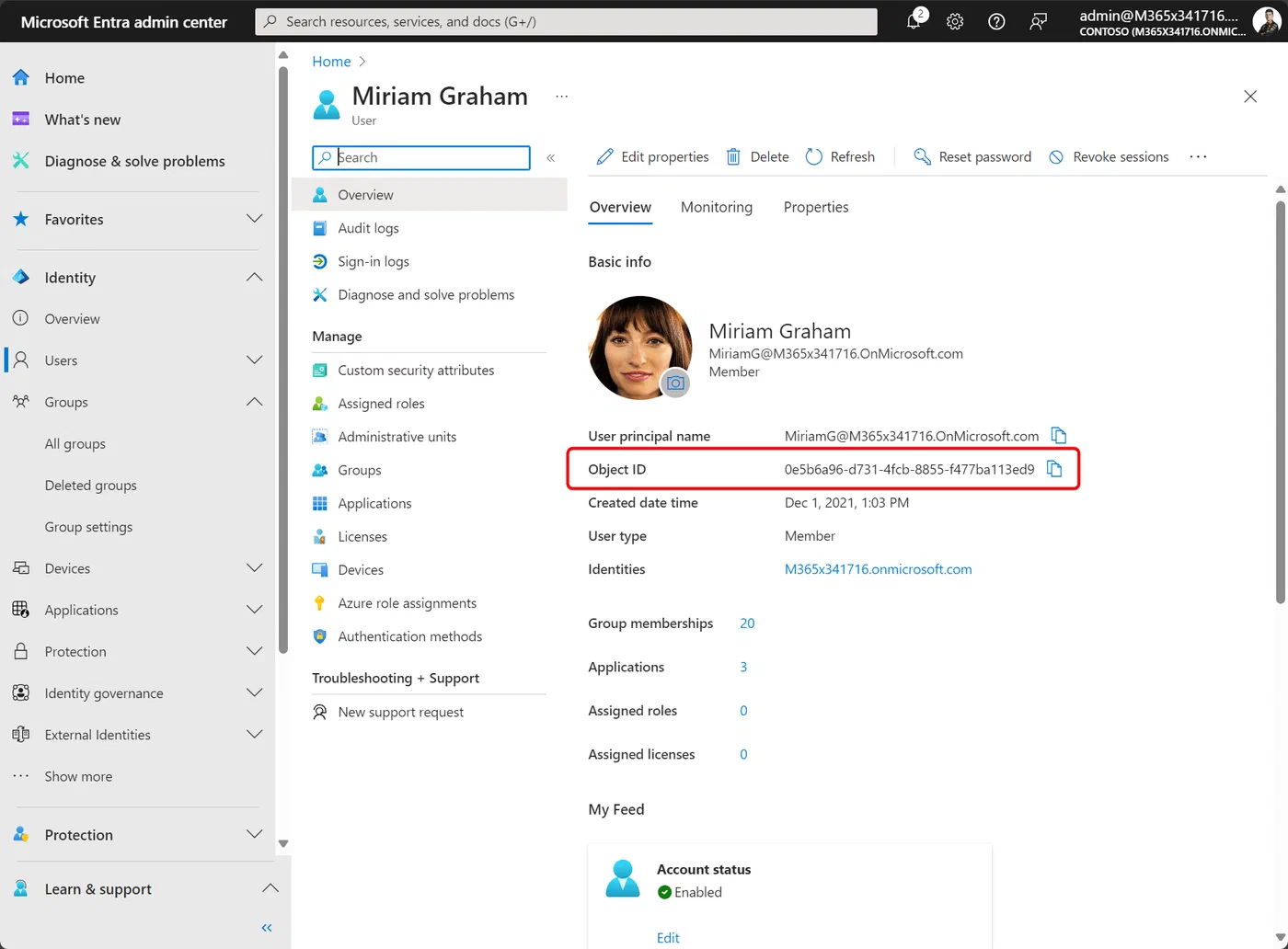Collapse the left navigation pane
The height and width of the screenshot is (949, 1288).
pos(267,928)
